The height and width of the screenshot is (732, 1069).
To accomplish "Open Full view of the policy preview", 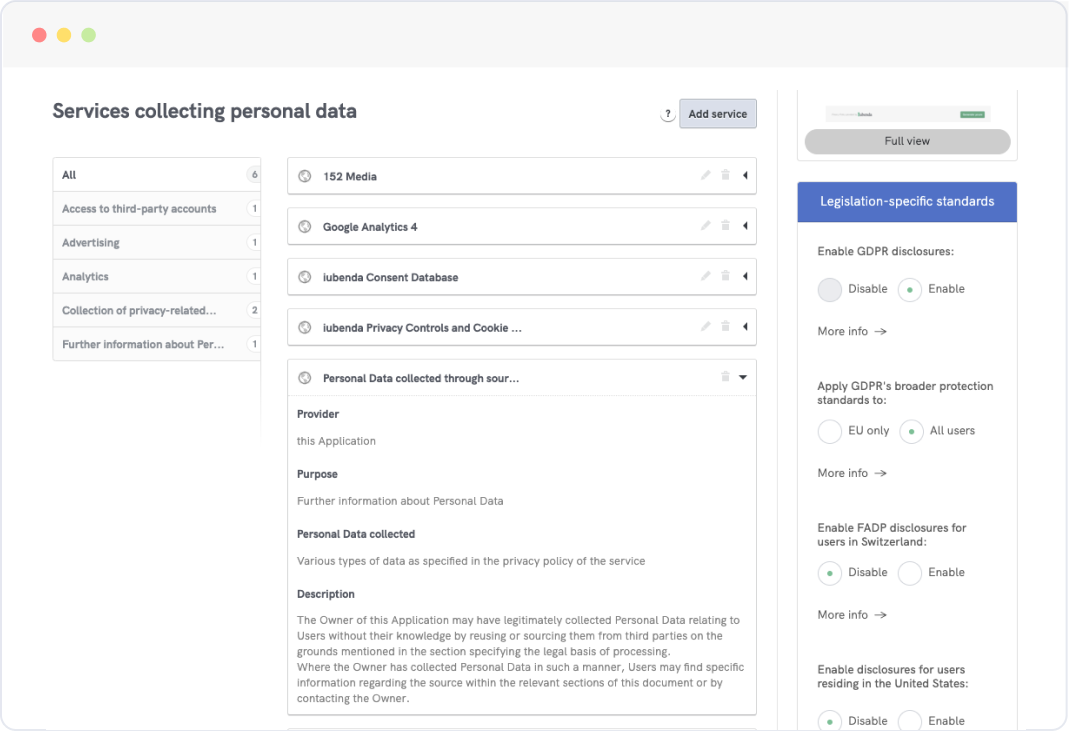I will click(x=907, y=141).
